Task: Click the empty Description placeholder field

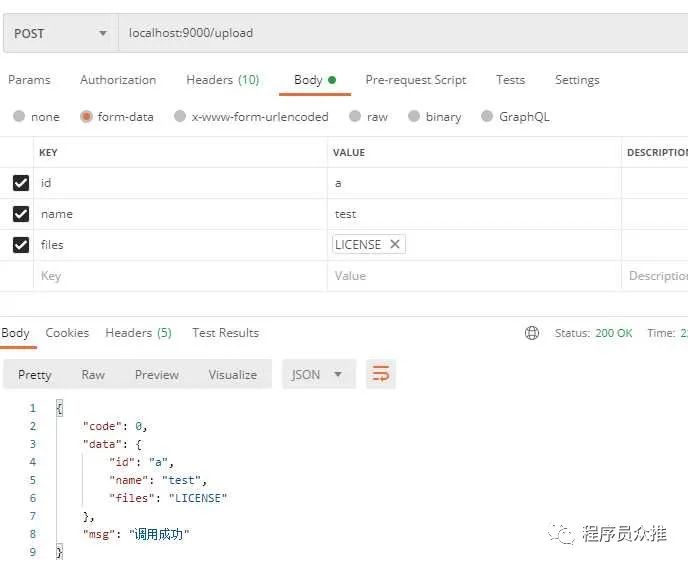Action: click(x=655, y=276)
